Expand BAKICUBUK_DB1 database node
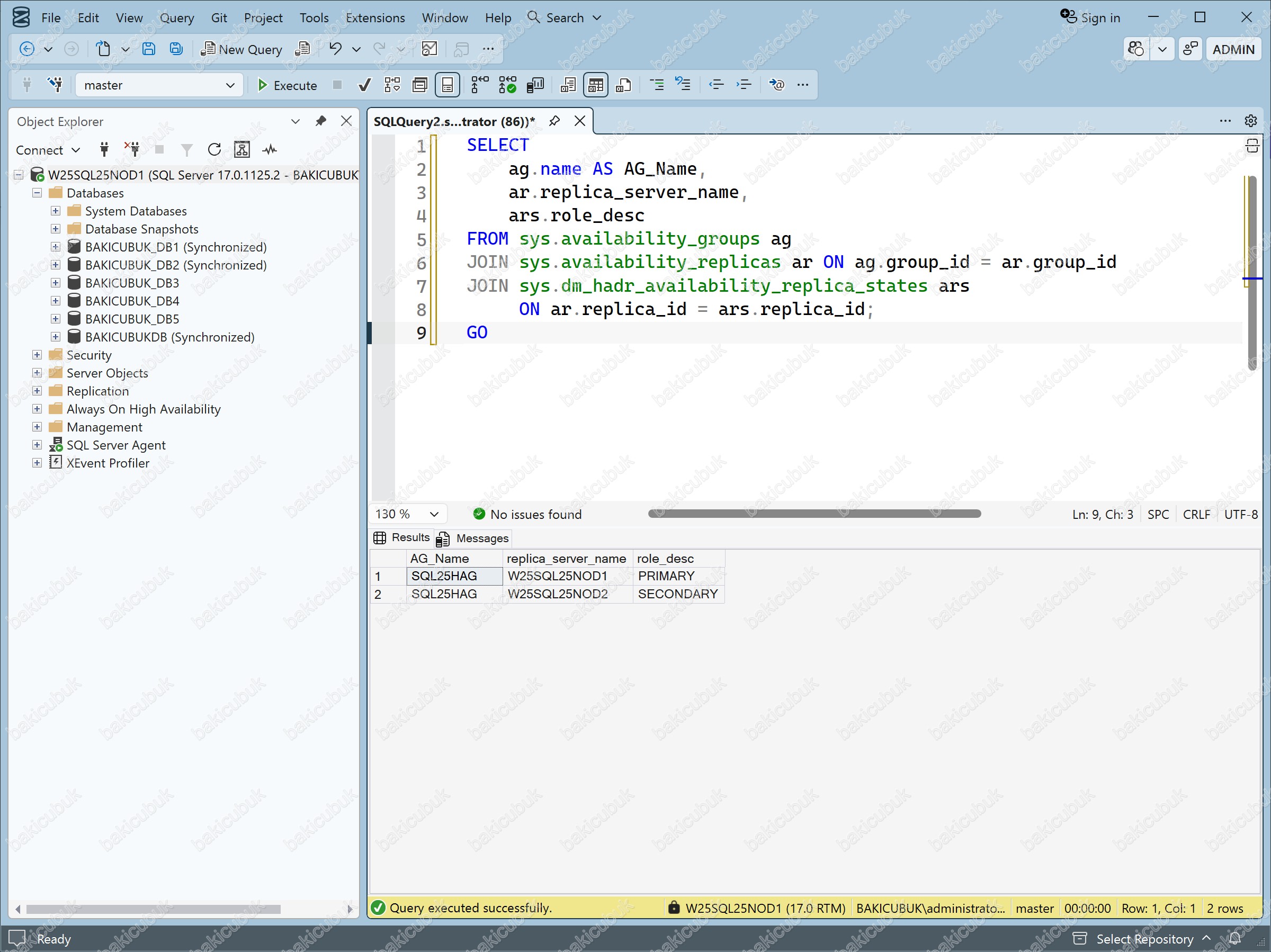The height and width of the screenshot is (952, 1271). (x=56, y=247)
